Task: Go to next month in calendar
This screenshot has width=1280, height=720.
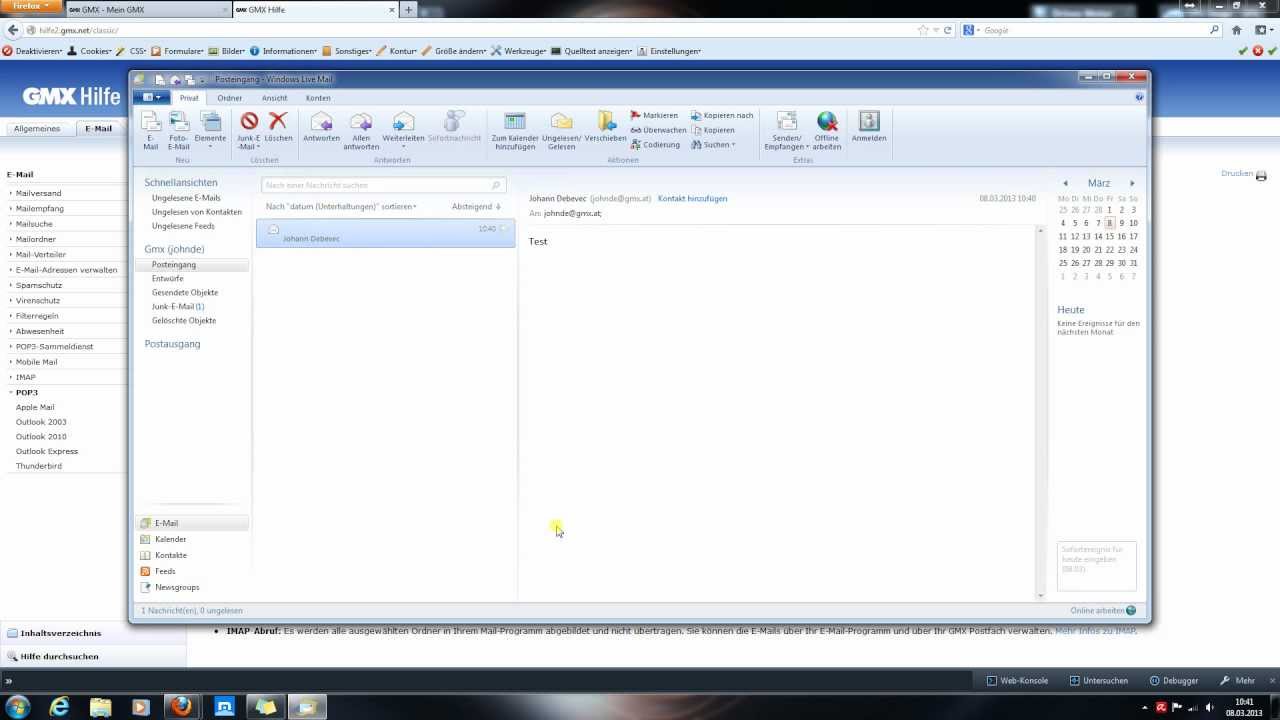Action: 1132,184
